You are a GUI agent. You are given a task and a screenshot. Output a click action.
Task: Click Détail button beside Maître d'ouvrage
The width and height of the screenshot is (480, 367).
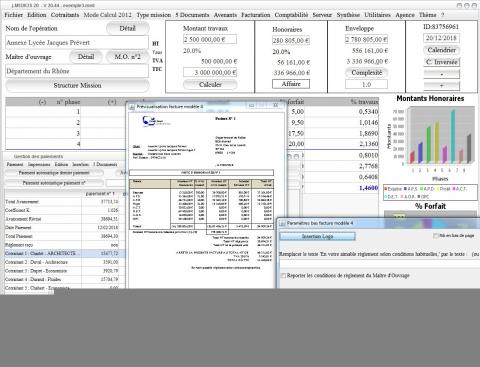click(x=86, y=57)
